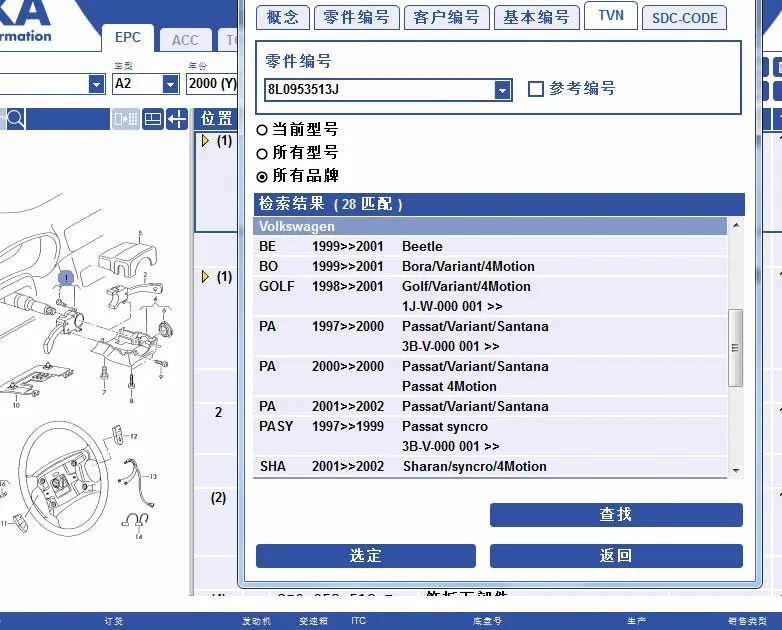Switch to the TVN tab
Image resolution: width=782 pixels, height=630 pixels.
611,15
